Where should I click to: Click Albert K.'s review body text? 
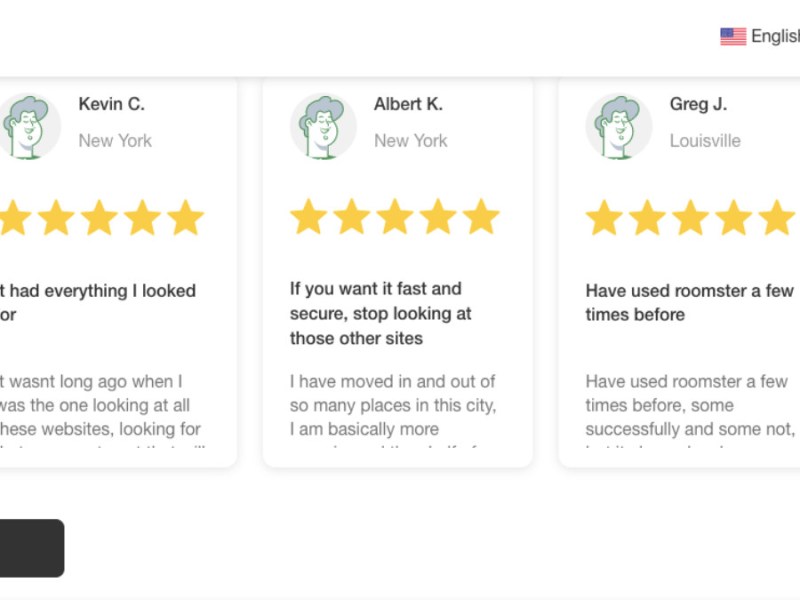[x=392, y=406]
